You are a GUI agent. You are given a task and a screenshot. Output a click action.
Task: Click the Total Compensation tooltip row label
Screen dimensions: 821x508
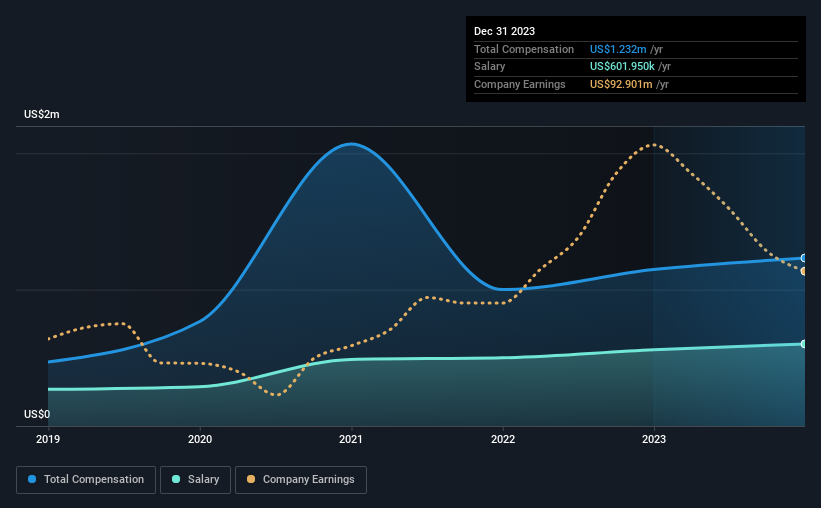[x=524, y=49]
